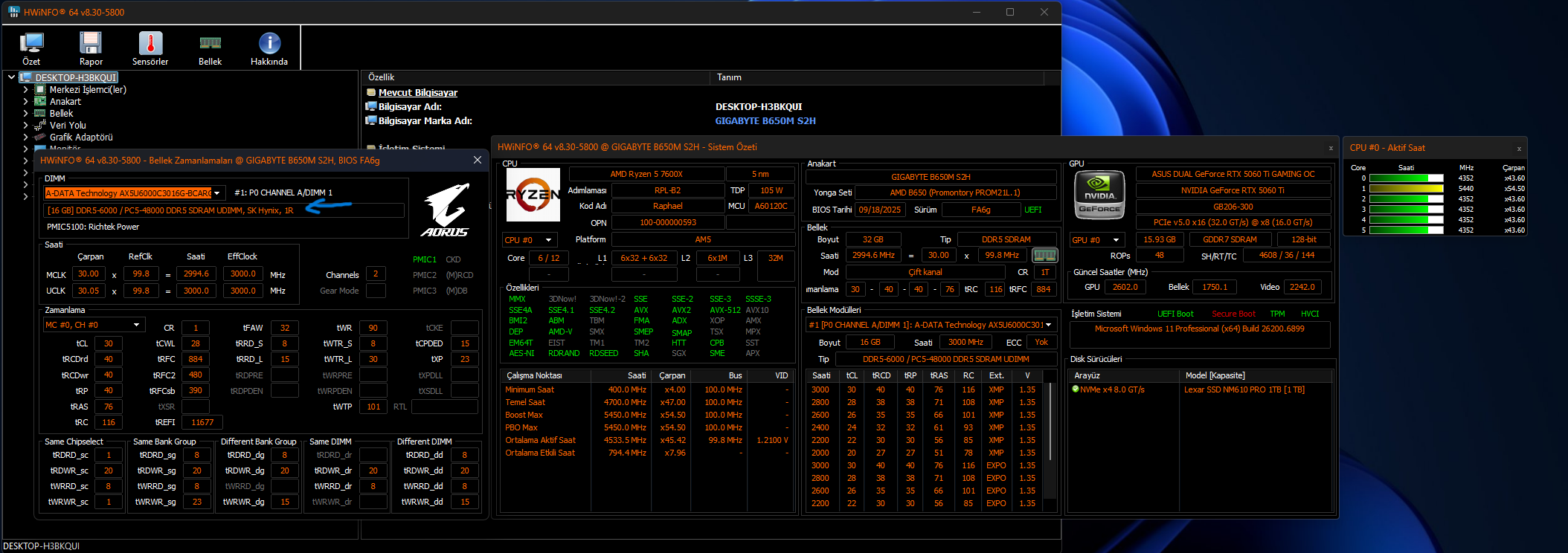Click the AORUS logo in Bellek Zamanlamaları
Image resolution: width=1568 pixels, height=553 pixels.
click(x=446, y=210)
